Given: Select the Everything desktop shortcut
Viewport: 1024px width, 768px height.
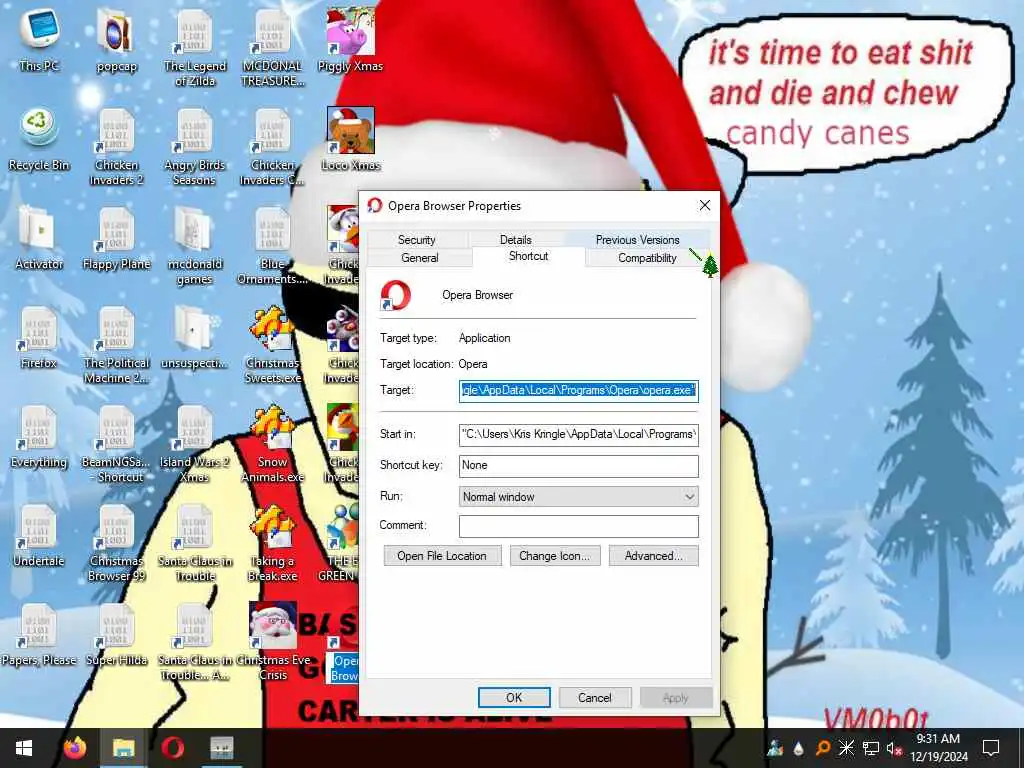Looking at the screenshot, I should click(x=39, y=436).
